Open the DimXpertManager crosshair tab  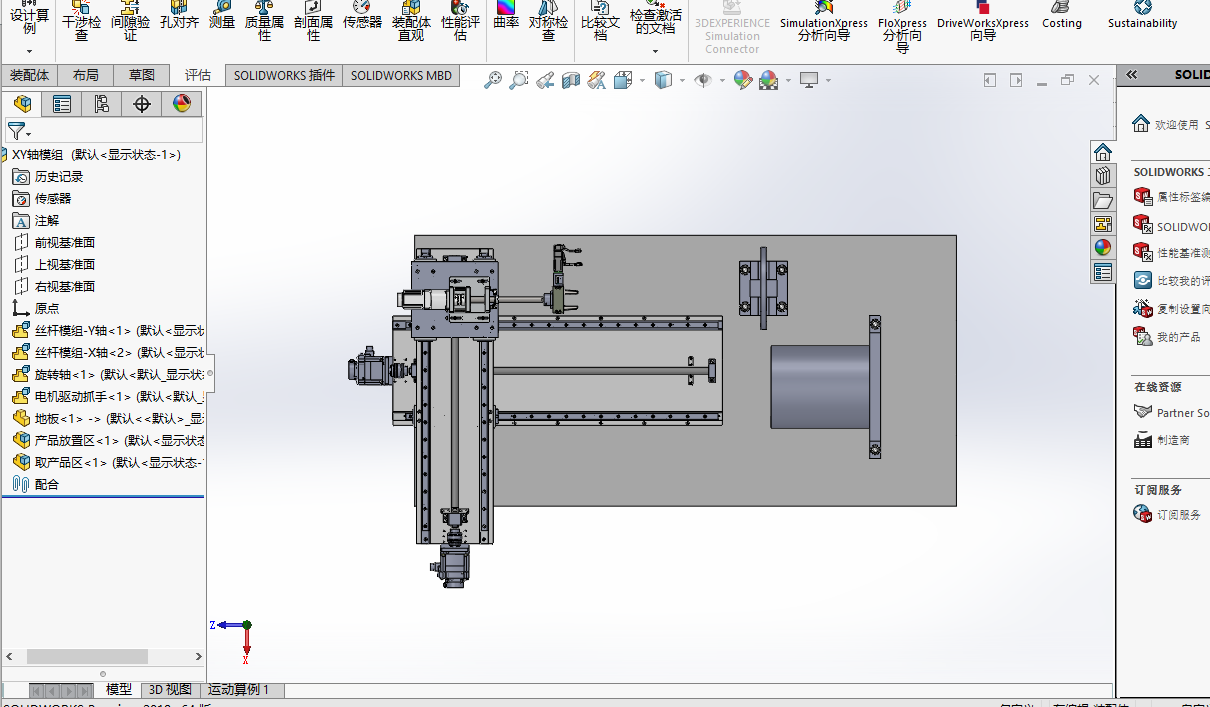click(x=142, y=104)
